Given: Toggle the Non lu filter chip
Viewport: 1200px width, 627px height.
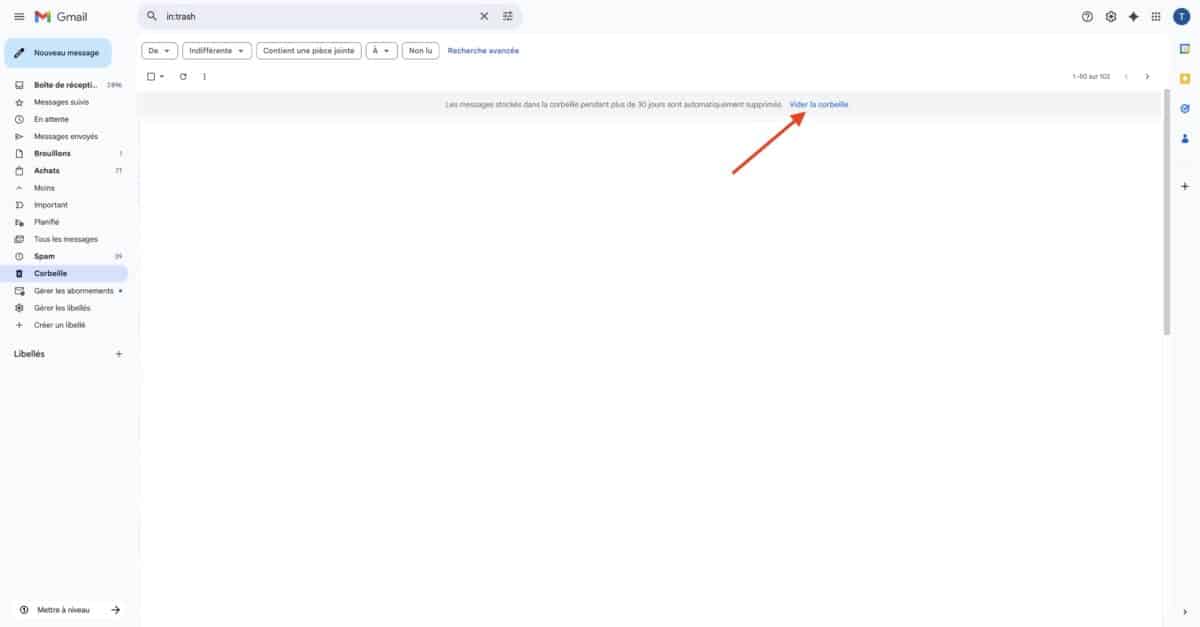Looking at the screenshot, I should click(x=421, y=50).
